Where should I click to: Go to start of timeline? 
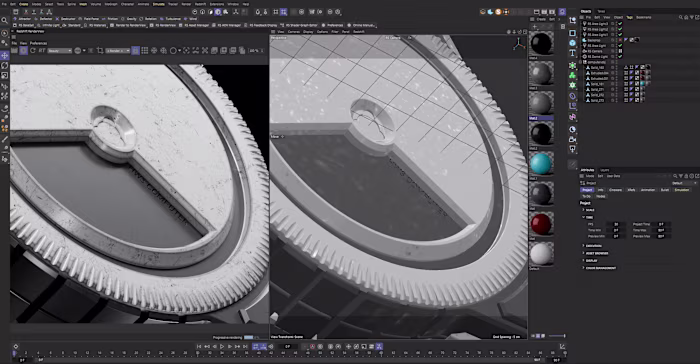[x=199, y=347]
